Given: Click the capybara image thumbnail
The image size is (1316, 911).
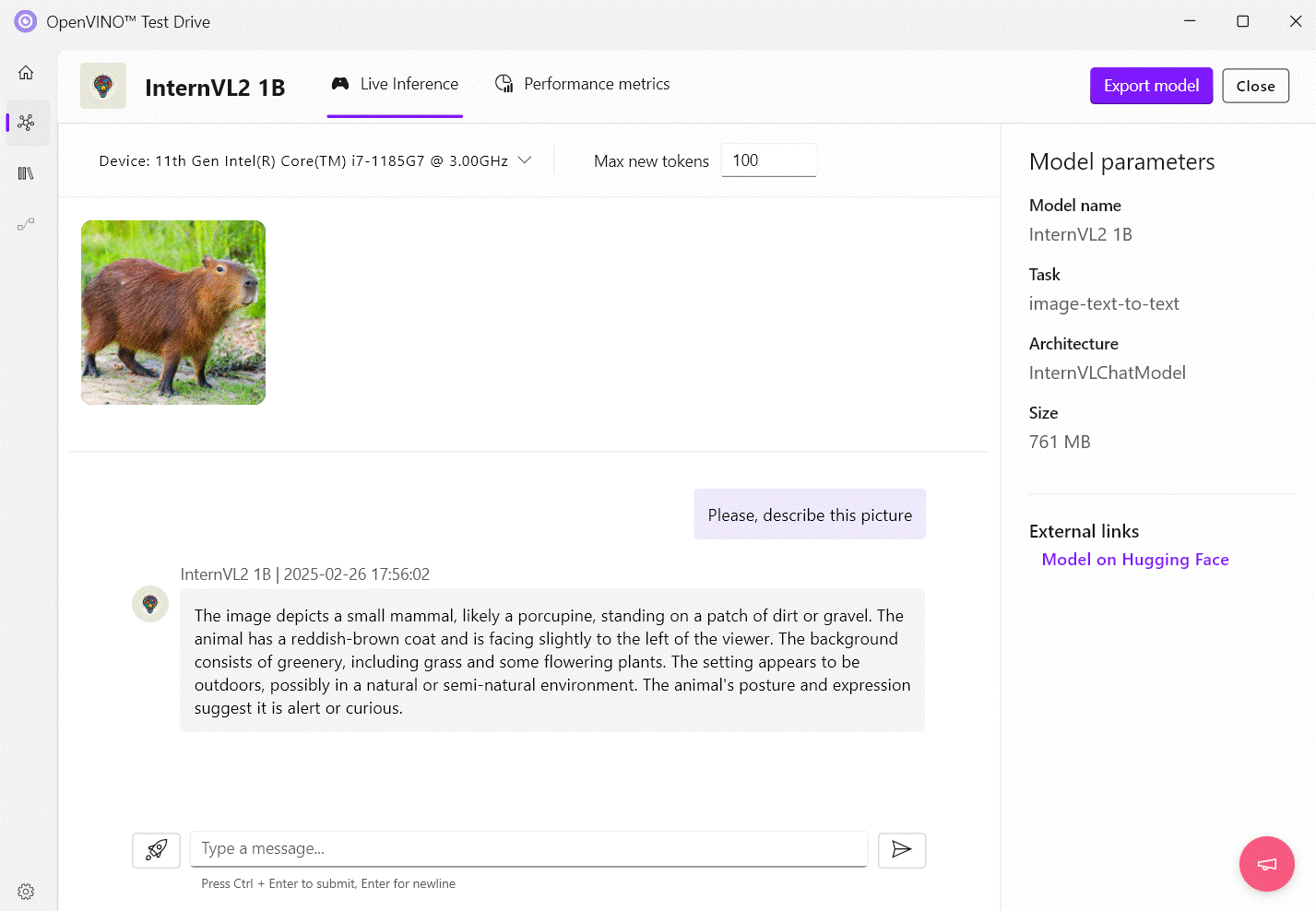Looking at the screenshot, I should pyautogui.click(x=172, y=312).
